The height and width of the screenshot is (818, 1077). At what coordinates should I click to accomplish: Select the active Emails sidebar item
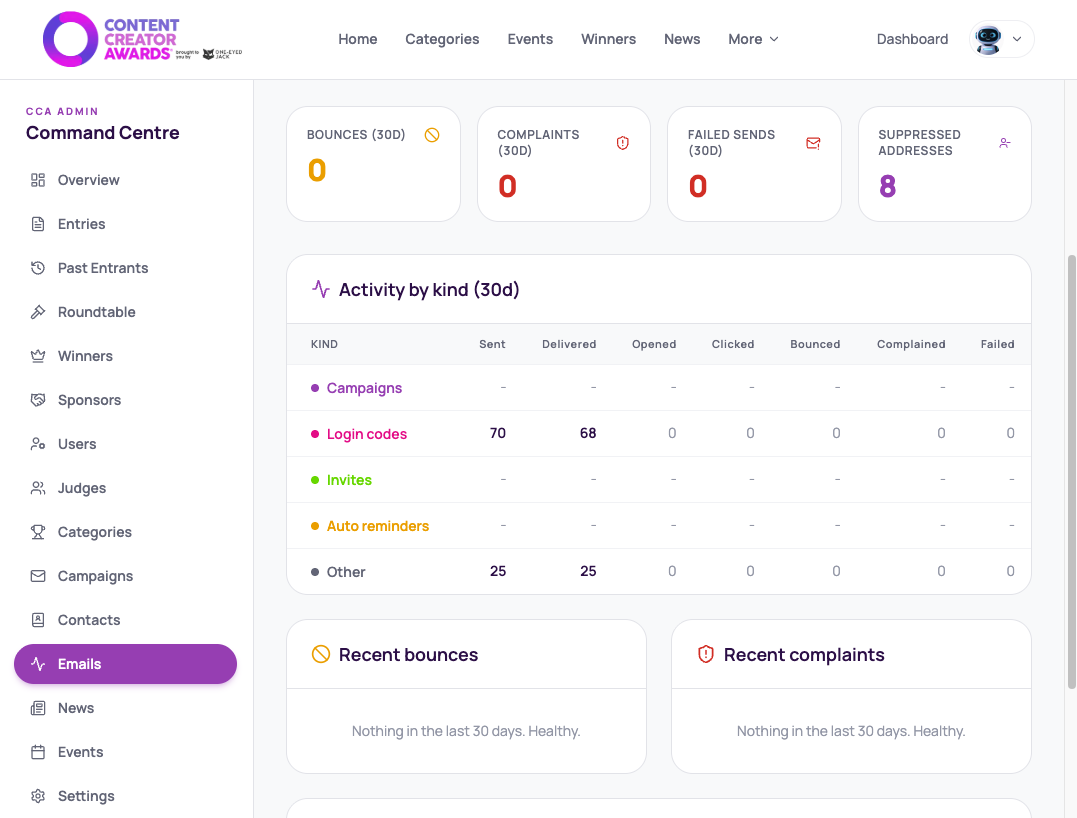125,664
